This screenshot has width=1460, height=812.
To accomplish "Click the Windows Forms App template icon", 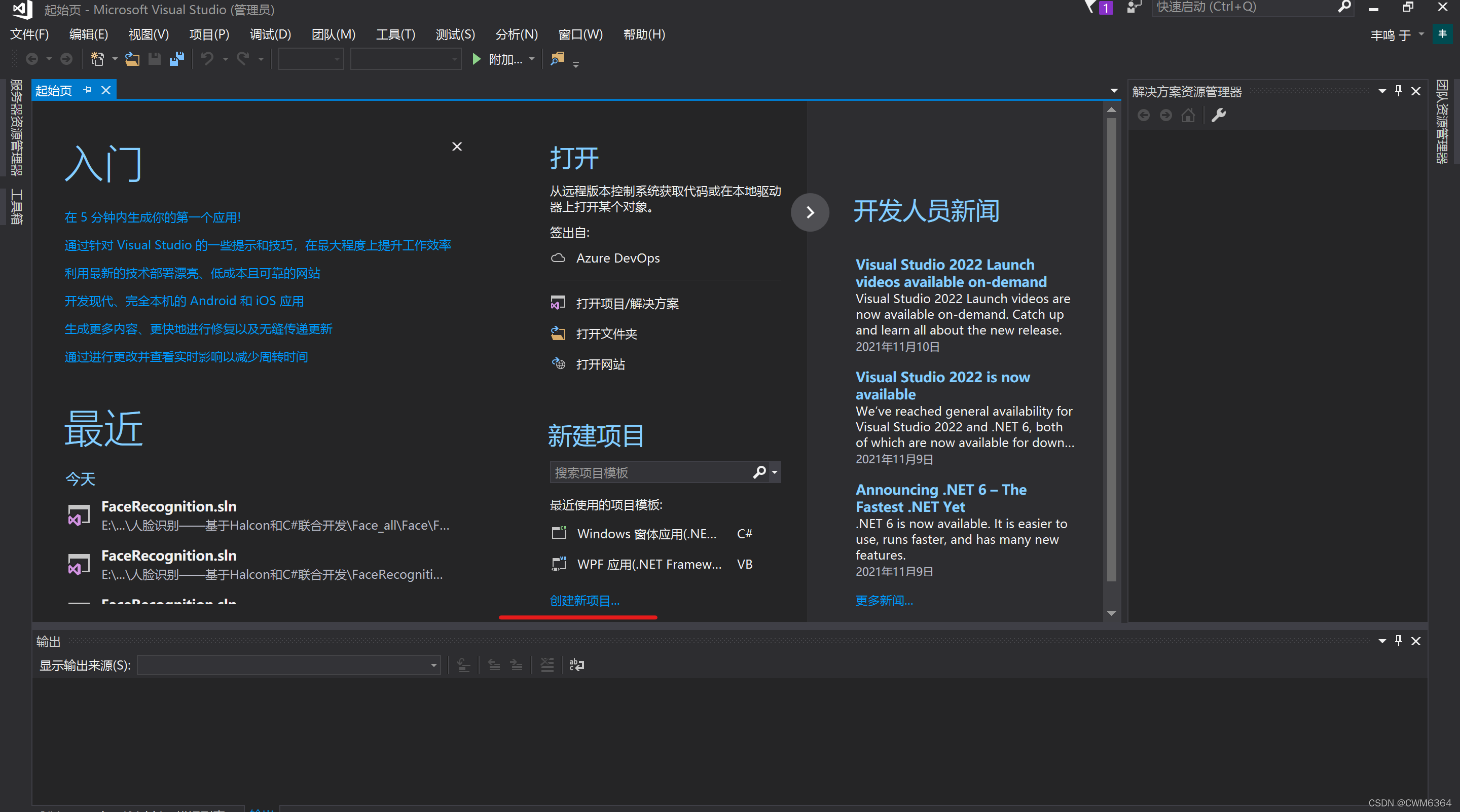I will coord(559,533).
